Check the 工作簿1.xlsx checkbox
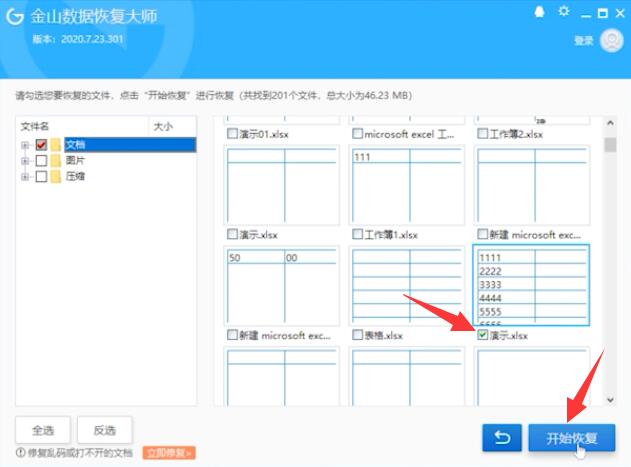This screenshot has width=631, height=467. tap(357, 234)
